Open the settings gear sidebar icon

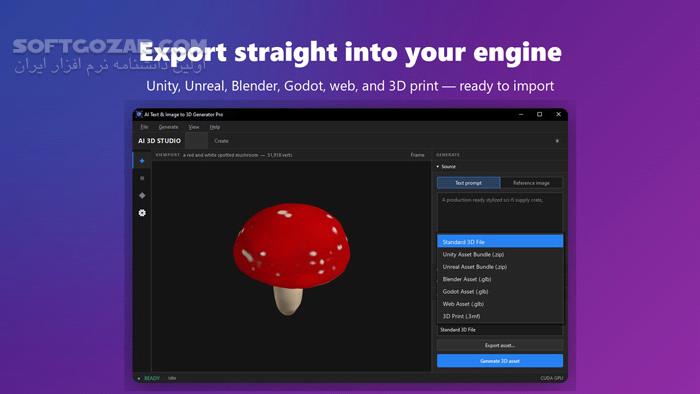click(142, 213)
